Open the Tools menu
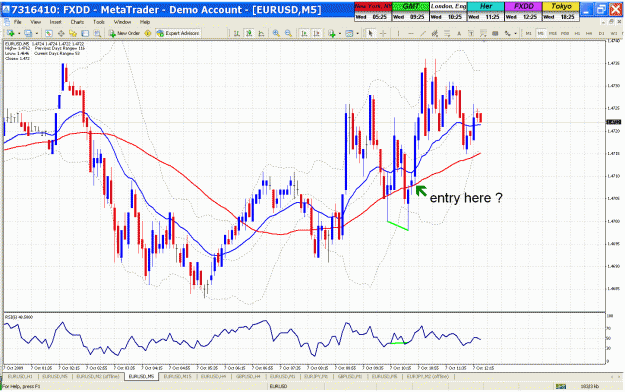 tap(99, 22)
